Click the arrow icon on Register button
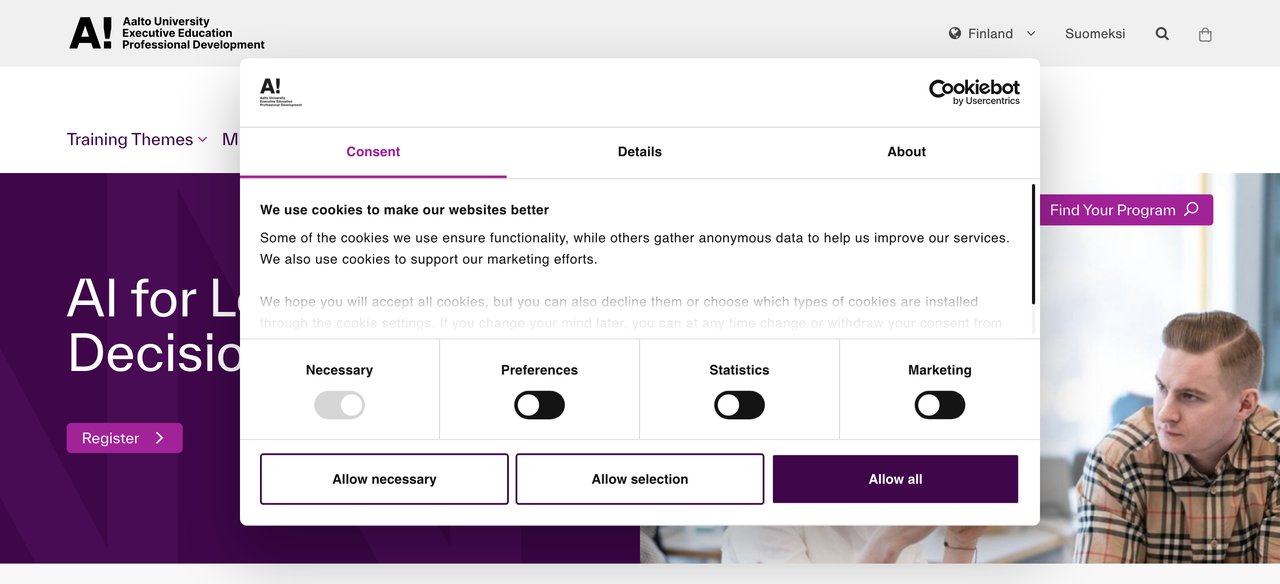This screenshot has height=584, width=1280. click(159, 438)
